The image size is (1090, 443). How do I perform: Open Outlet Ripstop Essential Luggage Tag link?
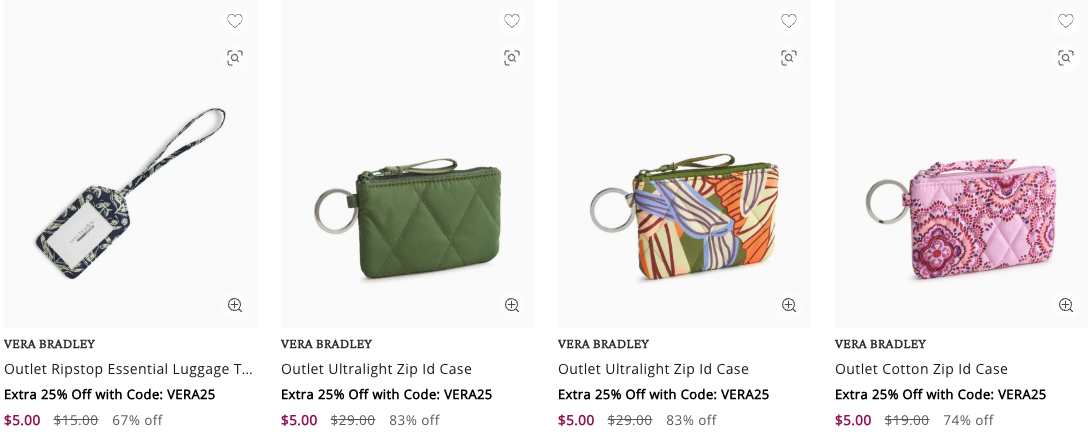128,369
